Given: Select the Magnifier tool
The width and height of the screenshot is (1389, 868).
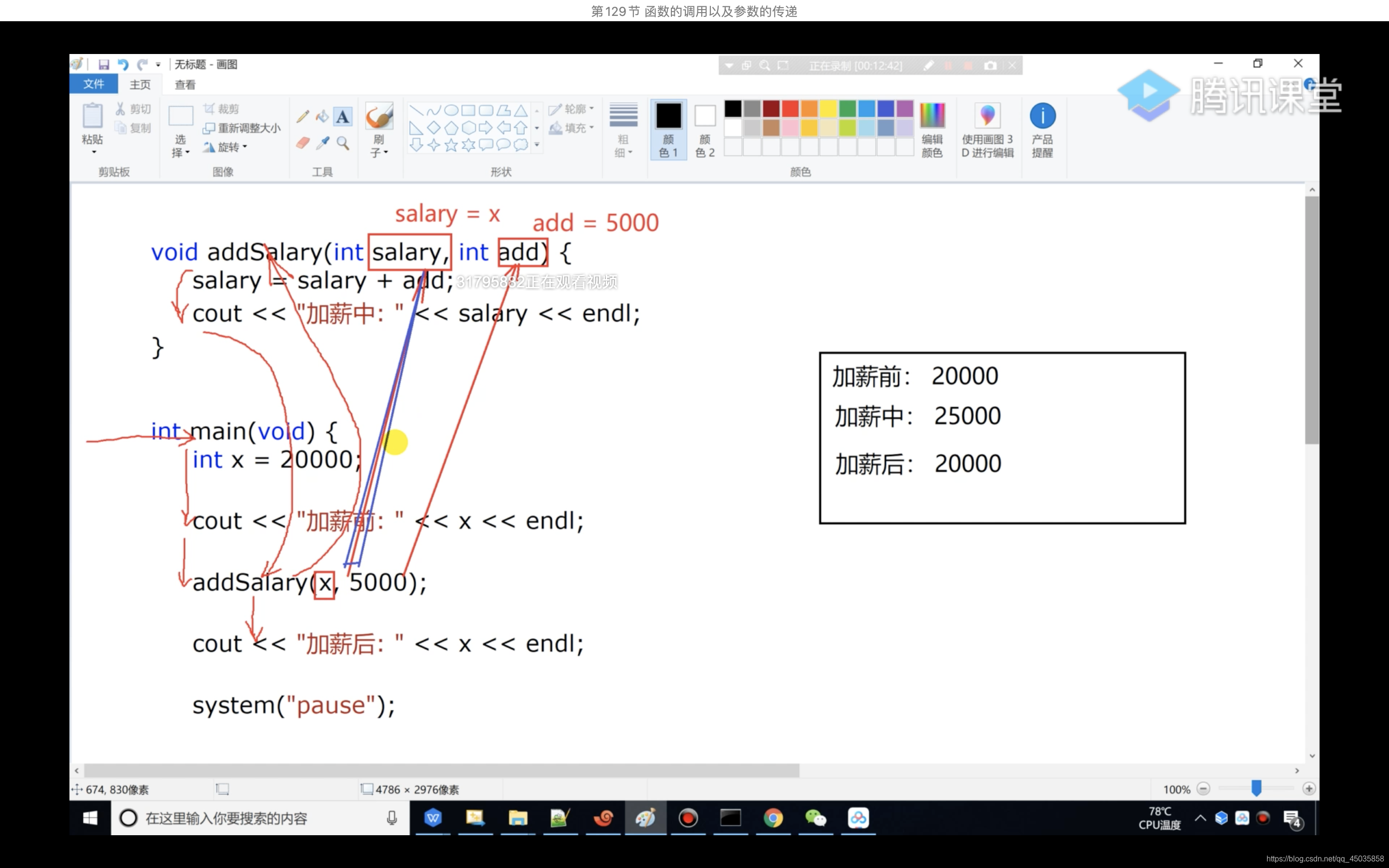Looking at the screenshot, I should pos(342,143).
